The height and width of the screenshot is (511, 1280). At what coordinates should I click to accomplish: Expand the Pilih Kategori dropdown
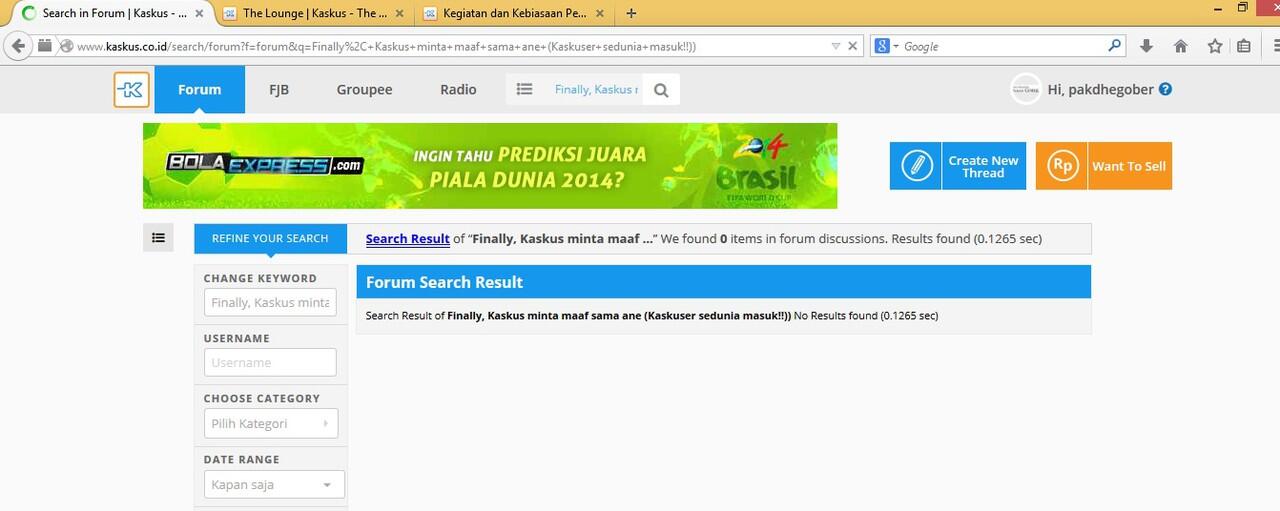[271, 423]
